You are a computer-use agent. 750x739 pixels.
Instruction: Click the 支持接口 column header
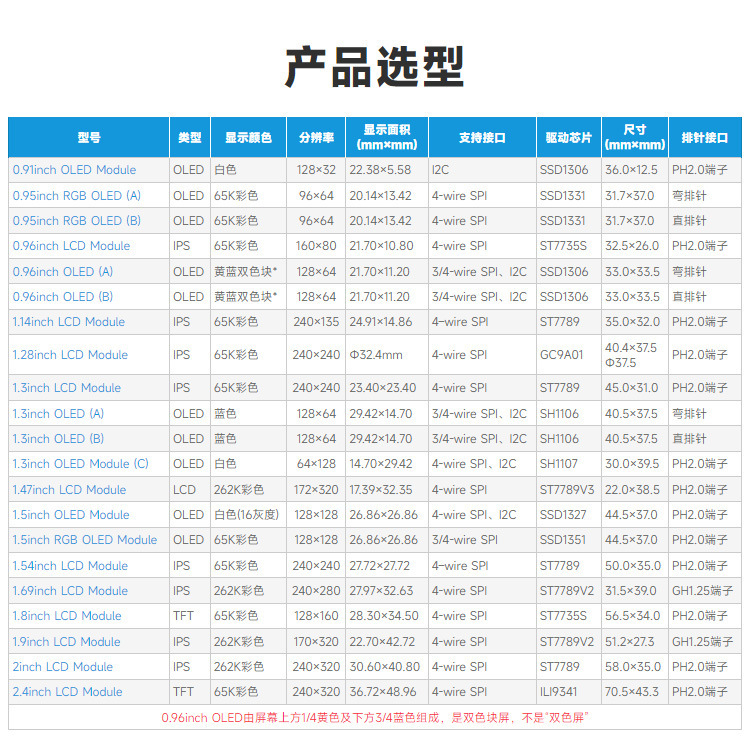(482, 138)
